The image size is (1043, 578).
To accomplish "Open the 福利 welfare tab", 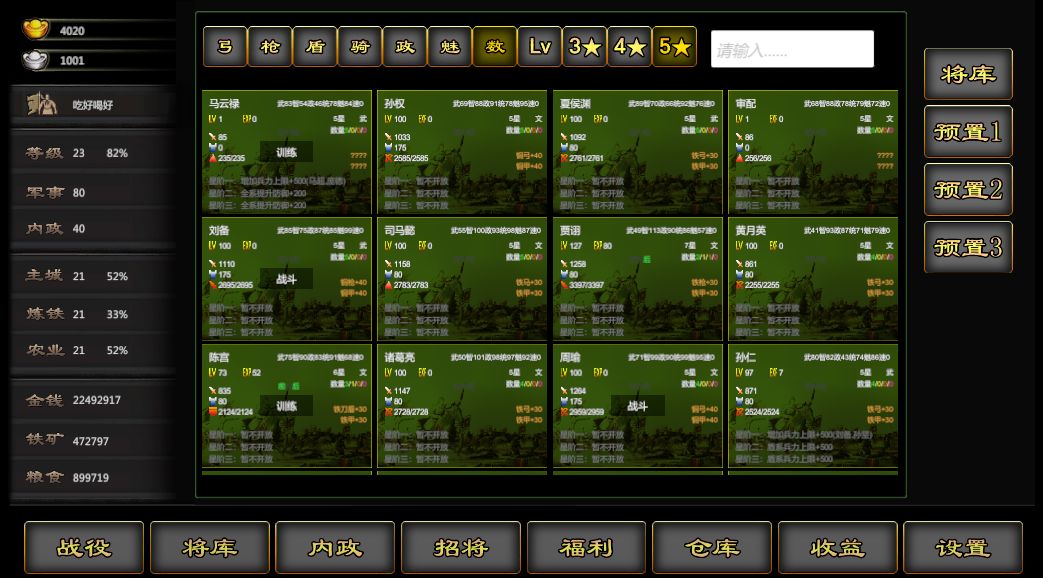I will click(x=586, y=547).
